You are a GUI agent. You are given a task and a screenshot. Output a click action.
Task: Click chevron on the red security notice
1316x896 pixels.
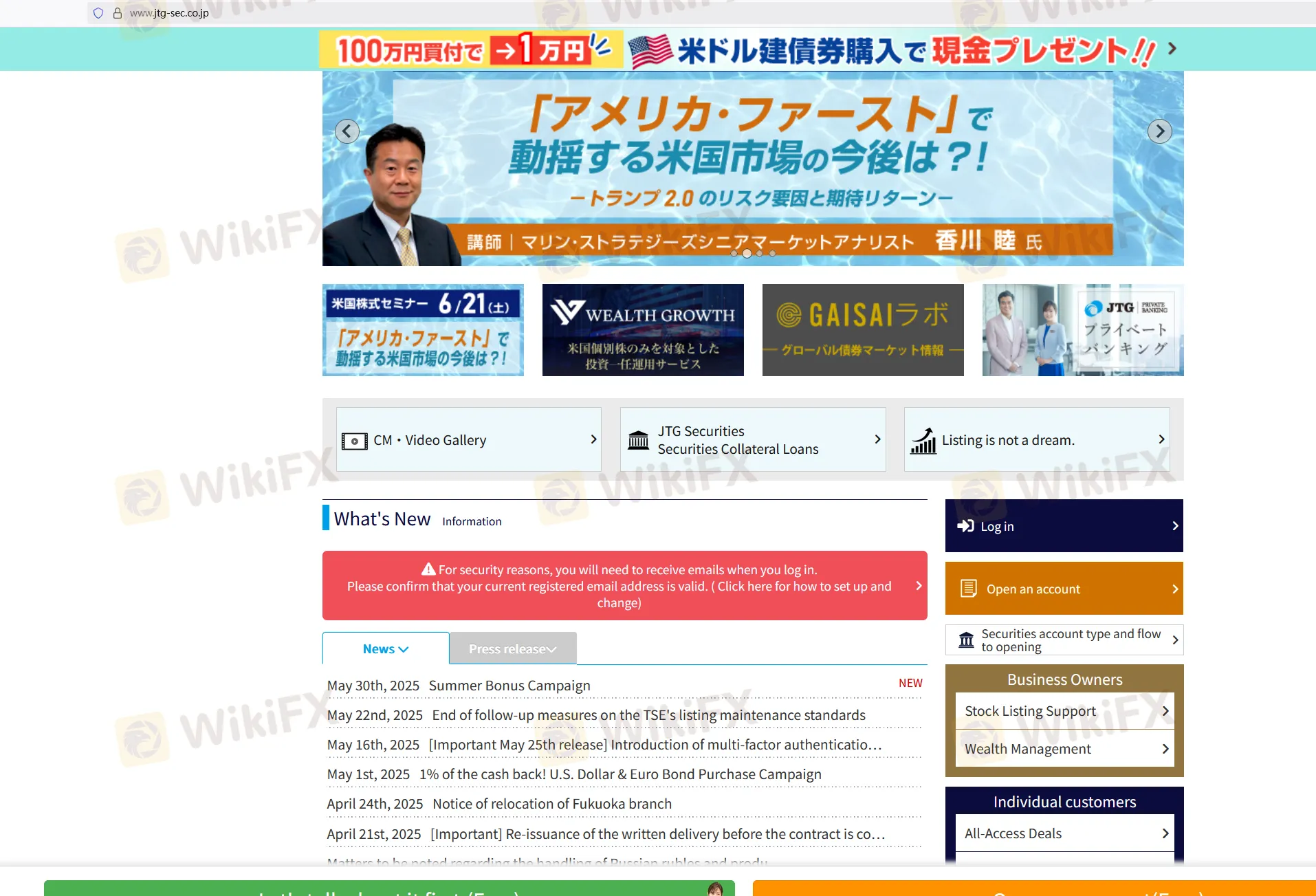coord(919,586)
